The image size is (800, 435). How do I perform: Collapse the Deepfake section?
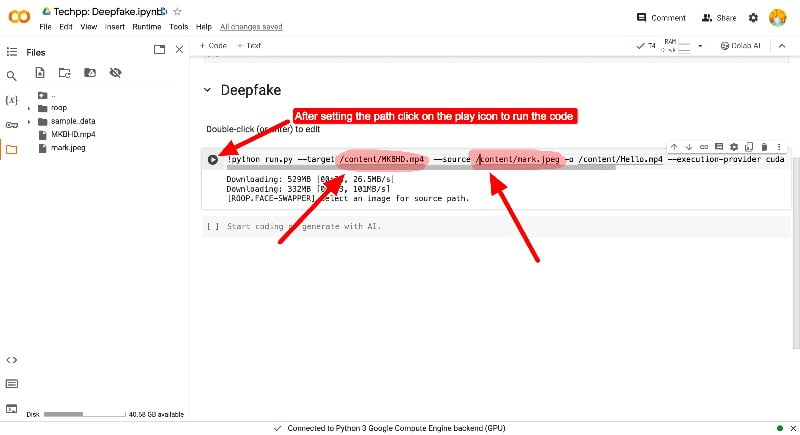(x=207, y=90)
